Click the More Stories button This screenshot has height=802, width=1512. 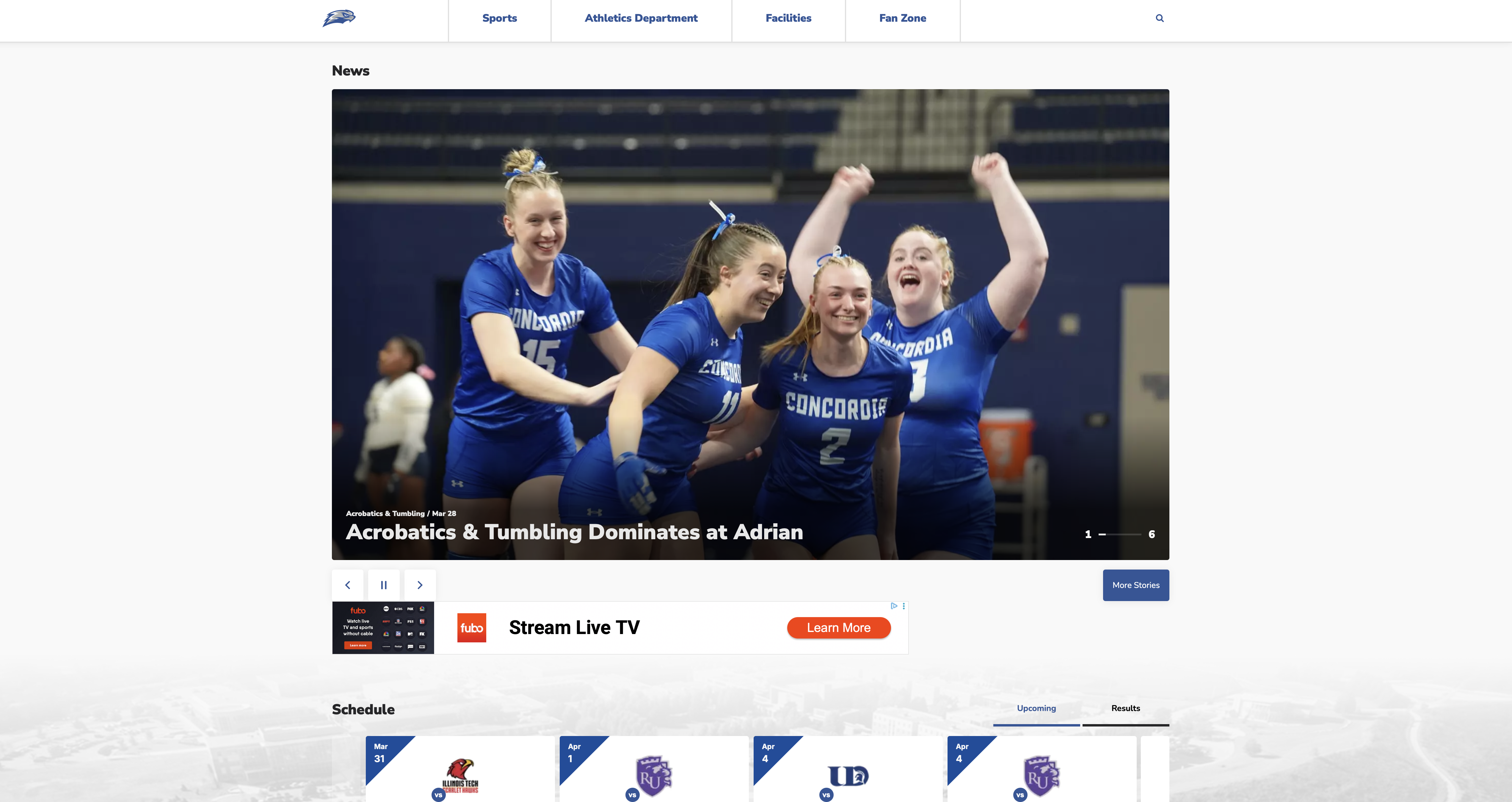click(x=1135, y=585)
